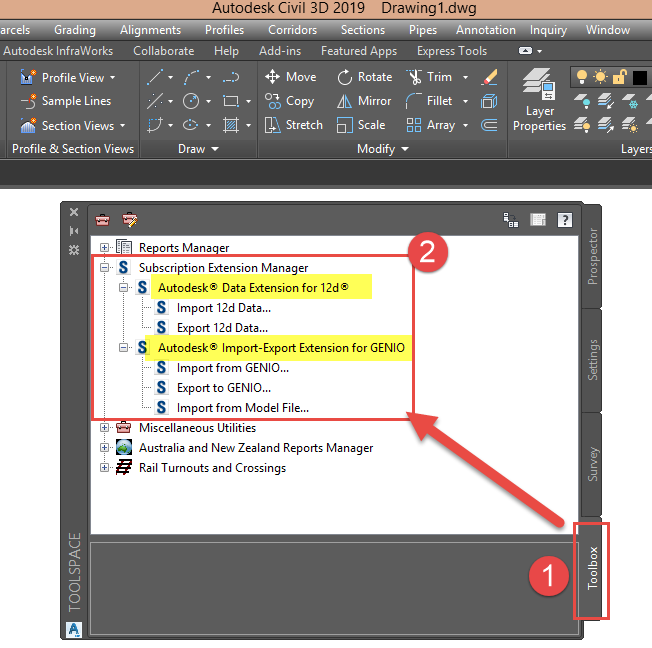Open the Section Views tool
Screen dimensions: 652x648
click(x=72, y=126)
